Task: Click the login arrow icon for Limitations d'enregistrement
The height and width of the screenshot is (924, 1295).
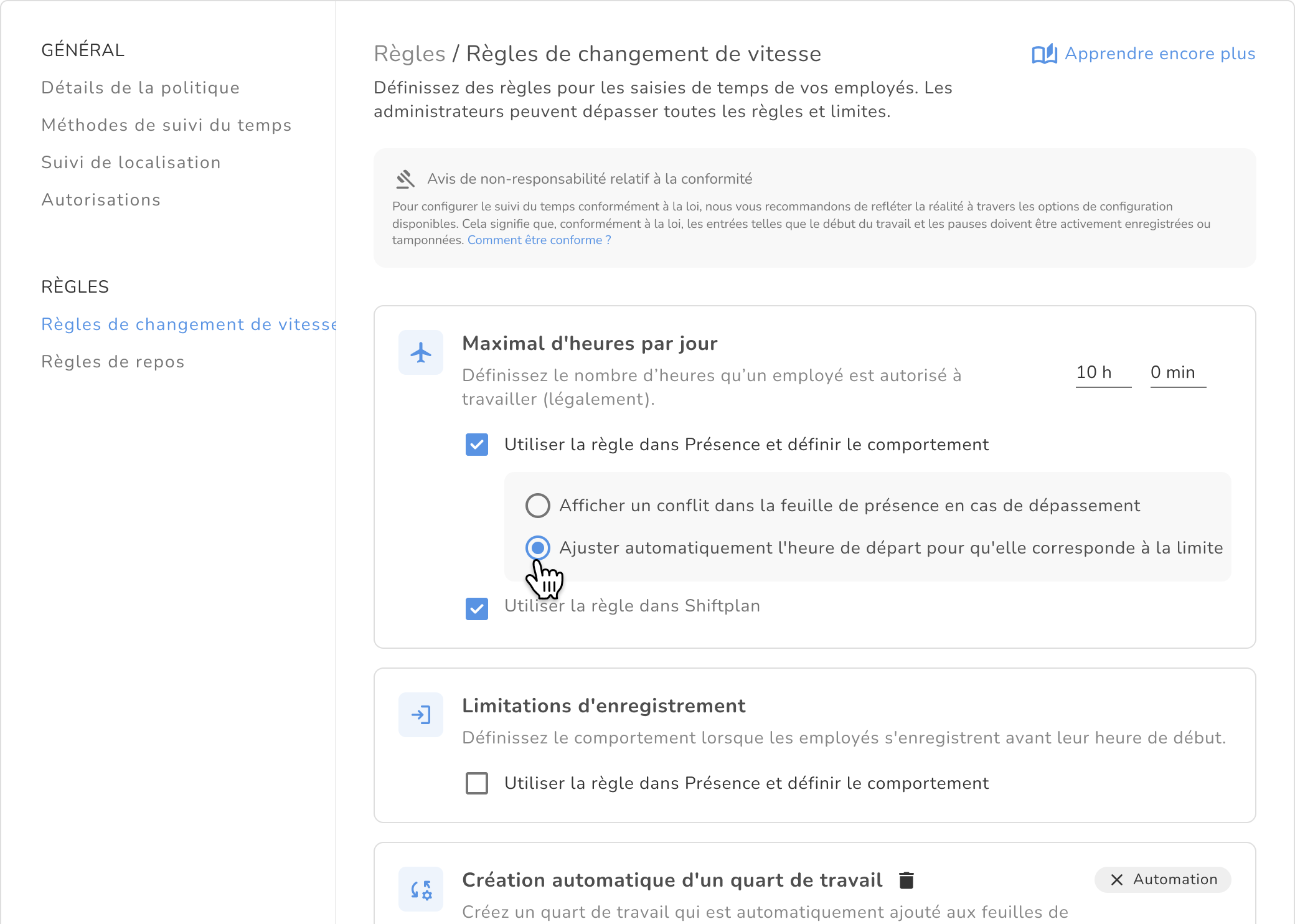Action: (x=421, y=715)
